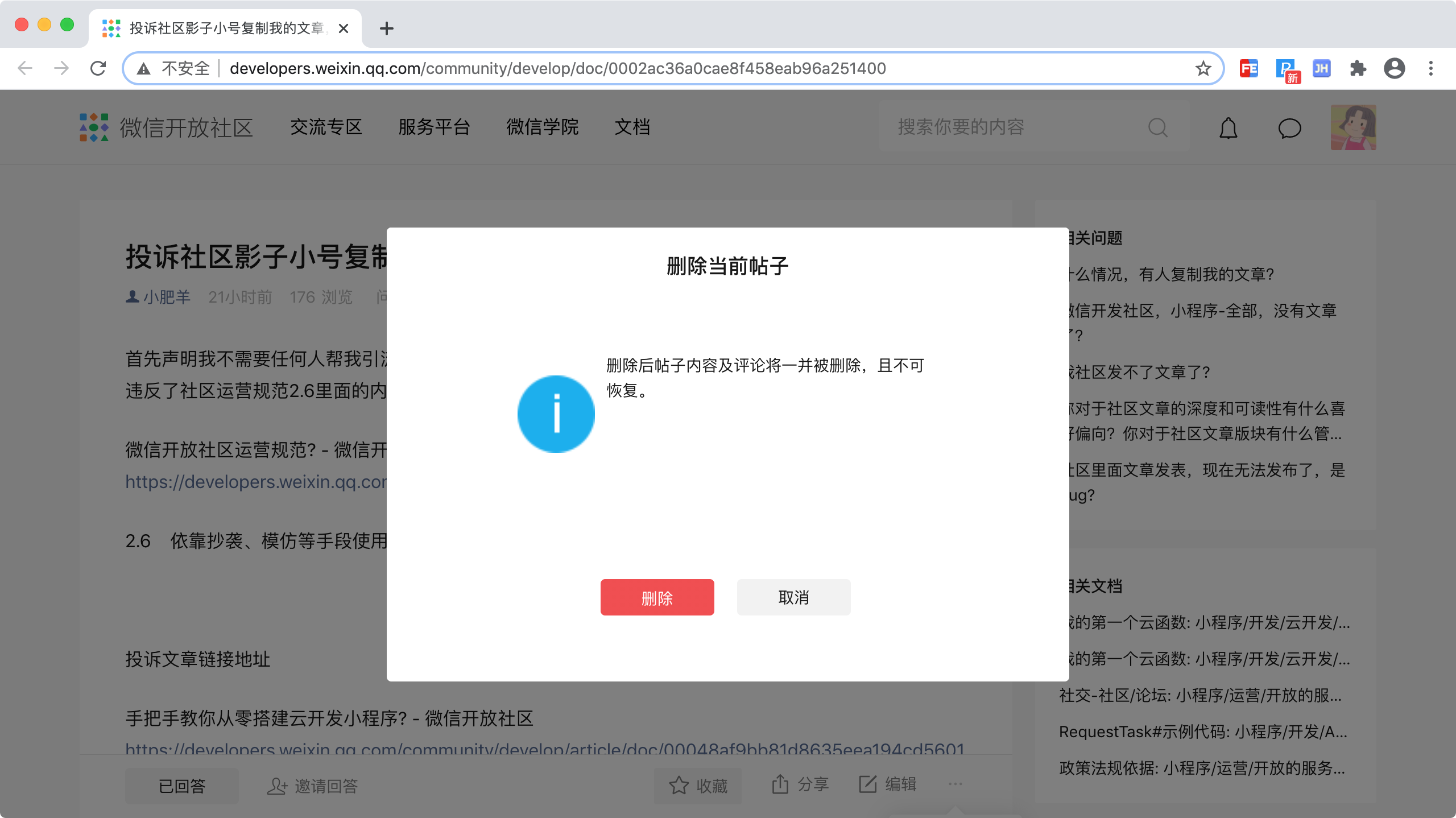Reload the page using refresh icon
1456x818 pixels.
pos(98,69)
